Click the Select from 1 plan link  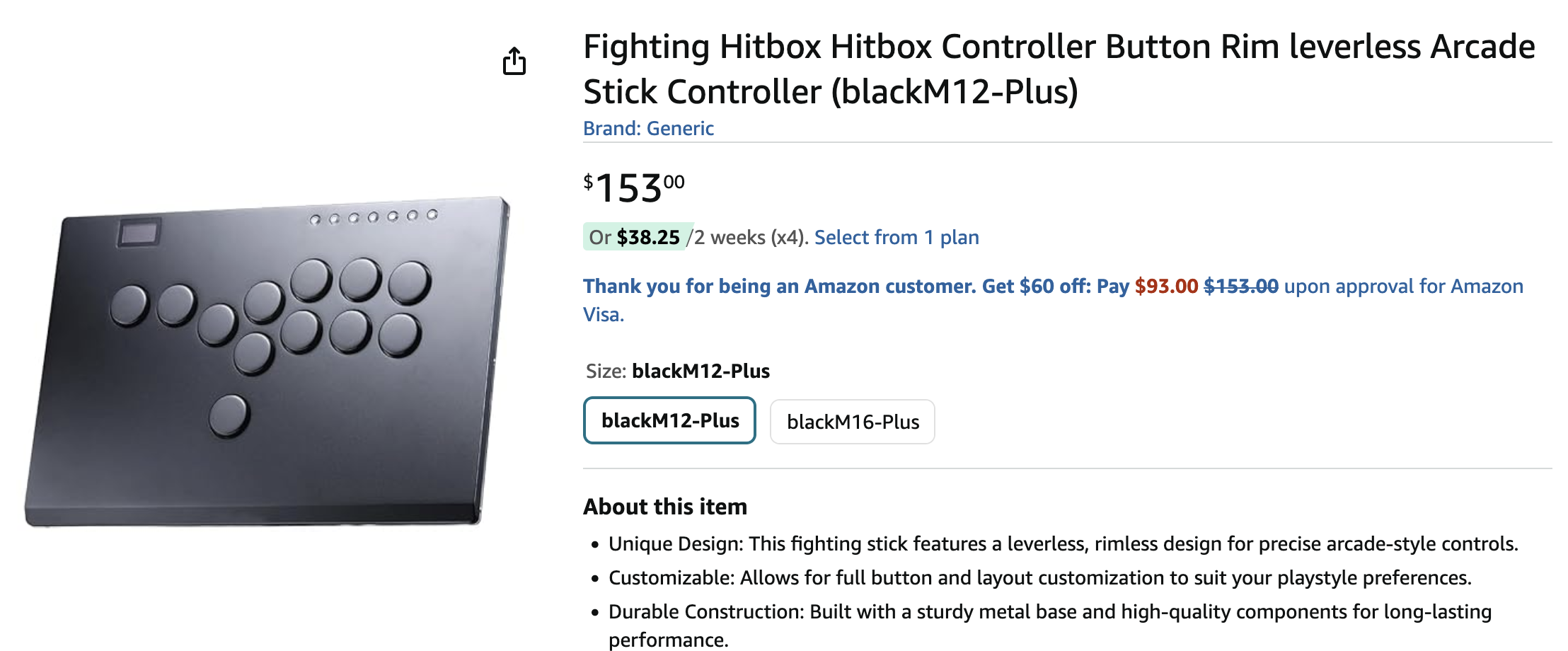pos(897,237)
